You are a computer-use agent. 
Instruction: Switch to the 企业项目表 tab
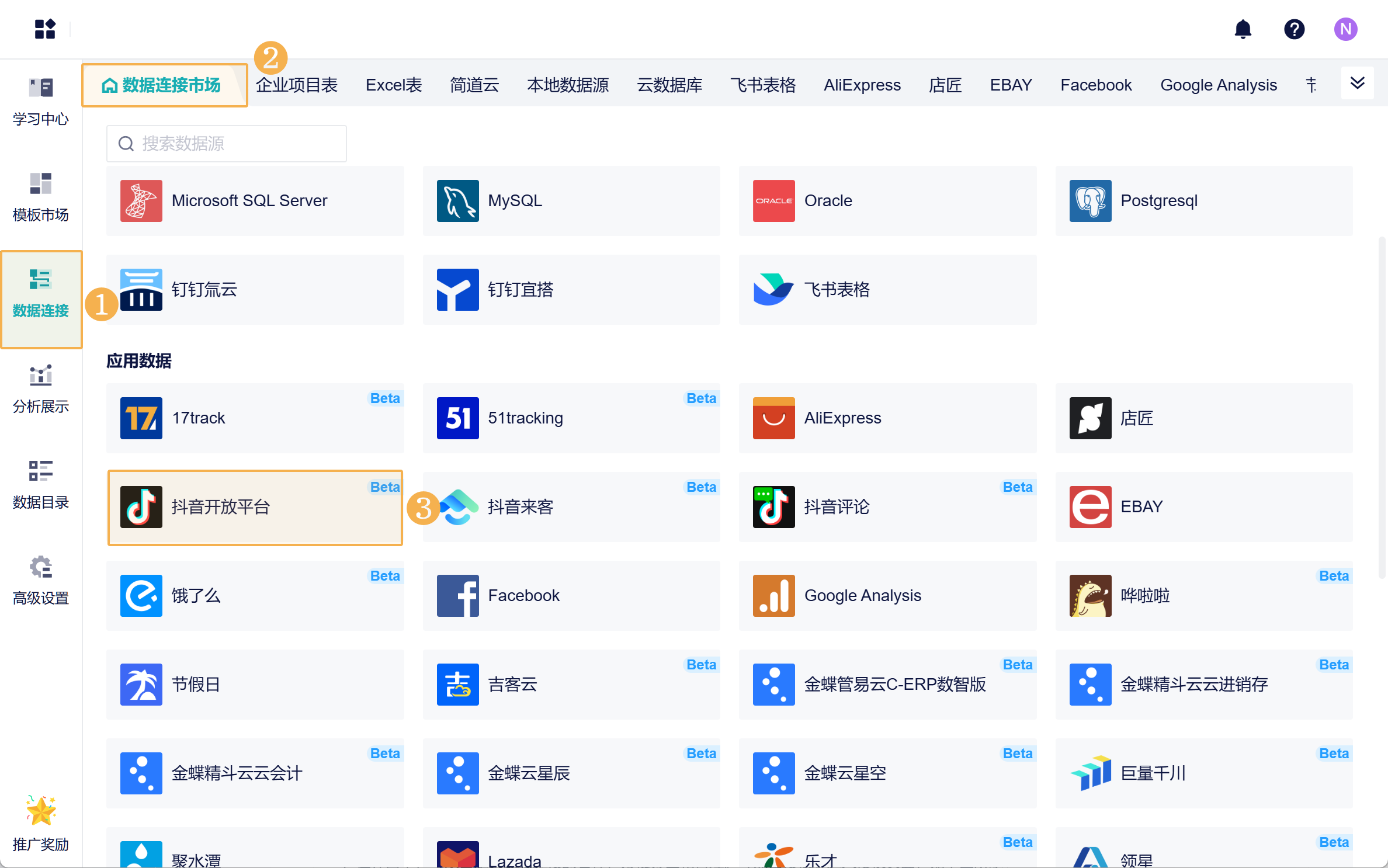point(297,85)
